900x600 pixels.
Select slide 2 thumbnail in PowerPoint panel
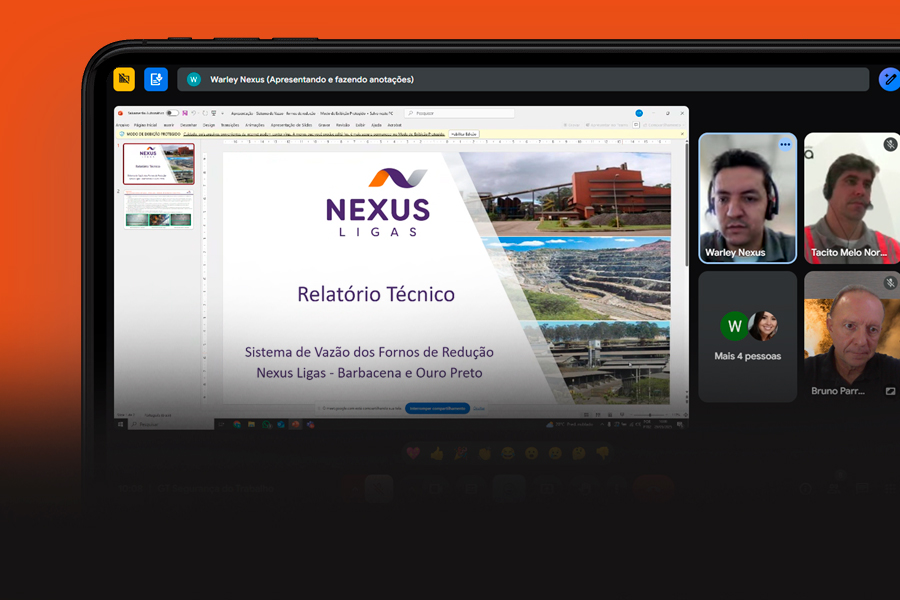click(x=159, y=209)
